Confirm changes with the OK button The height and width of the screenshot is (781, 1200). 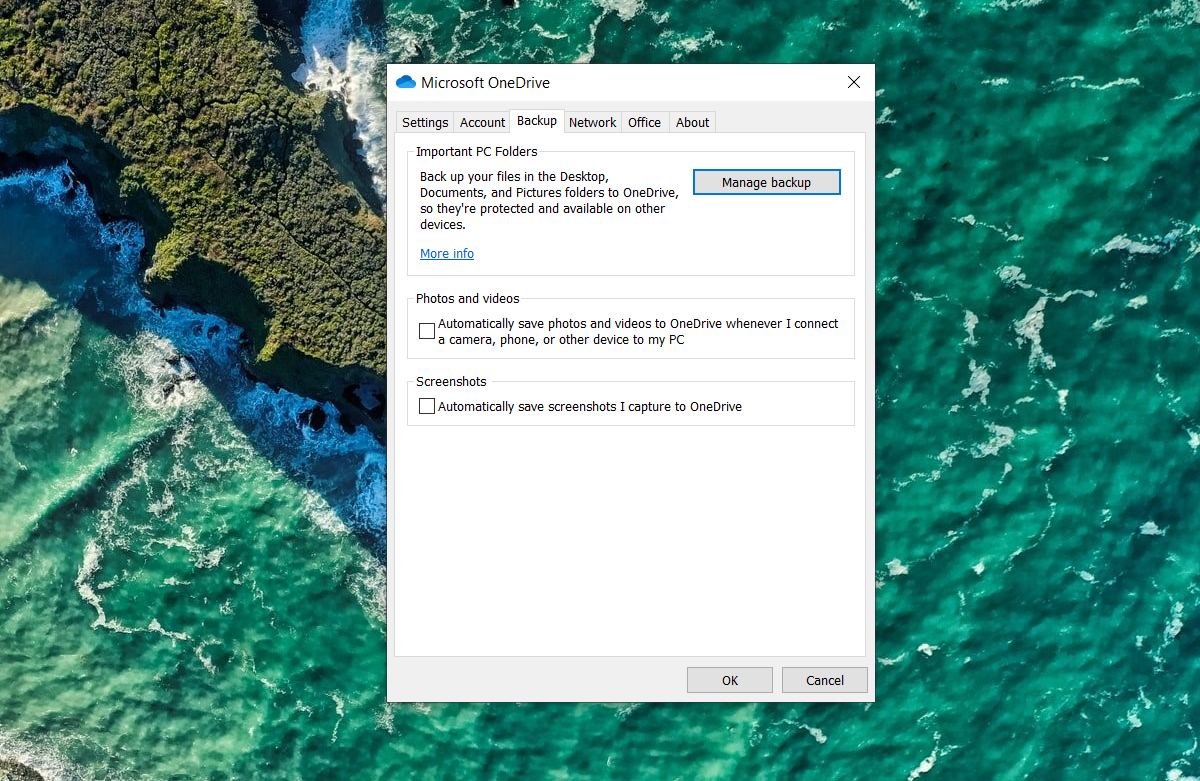(729, 680)
